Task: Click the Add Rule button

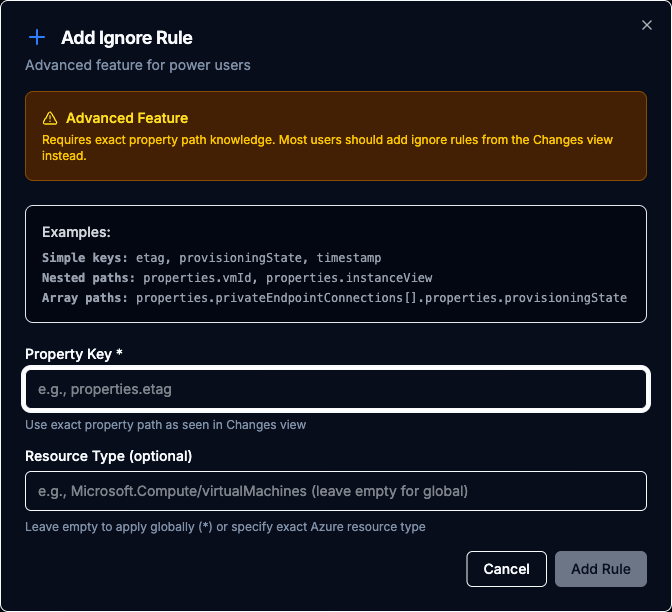Action: [600, 569]
